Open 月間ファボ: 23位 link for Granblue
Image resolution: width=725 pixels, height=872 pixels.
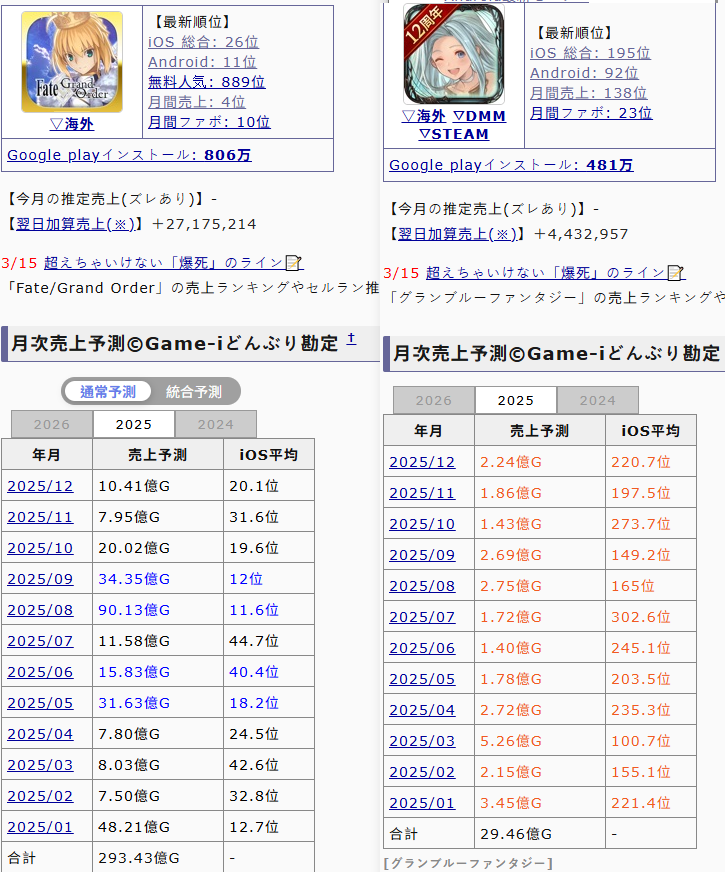click(591, 113)
